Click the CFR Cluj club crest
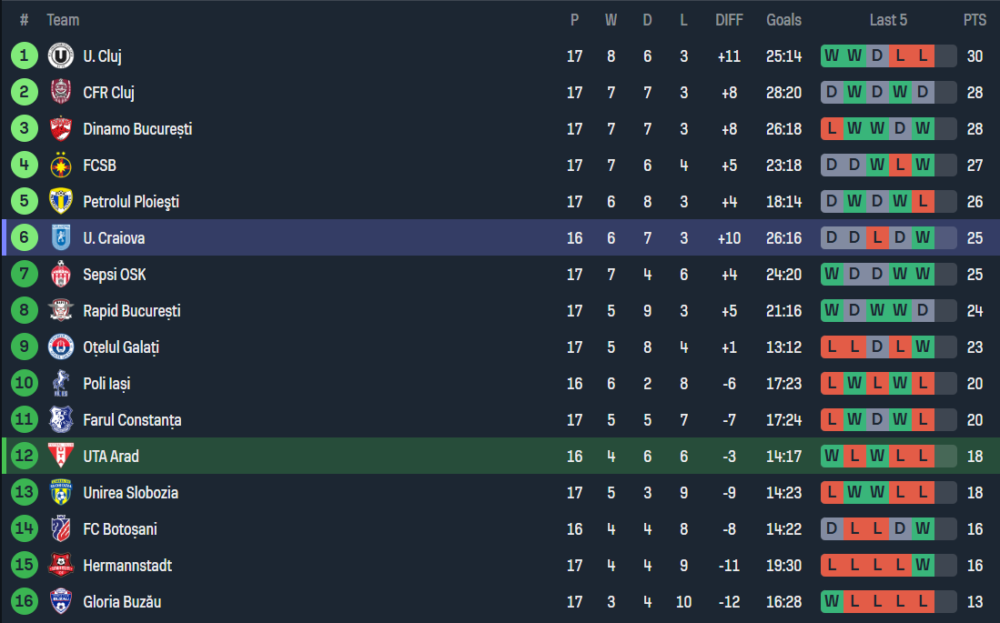This screenshot has height=623, width=1000. tap(61, 93)
